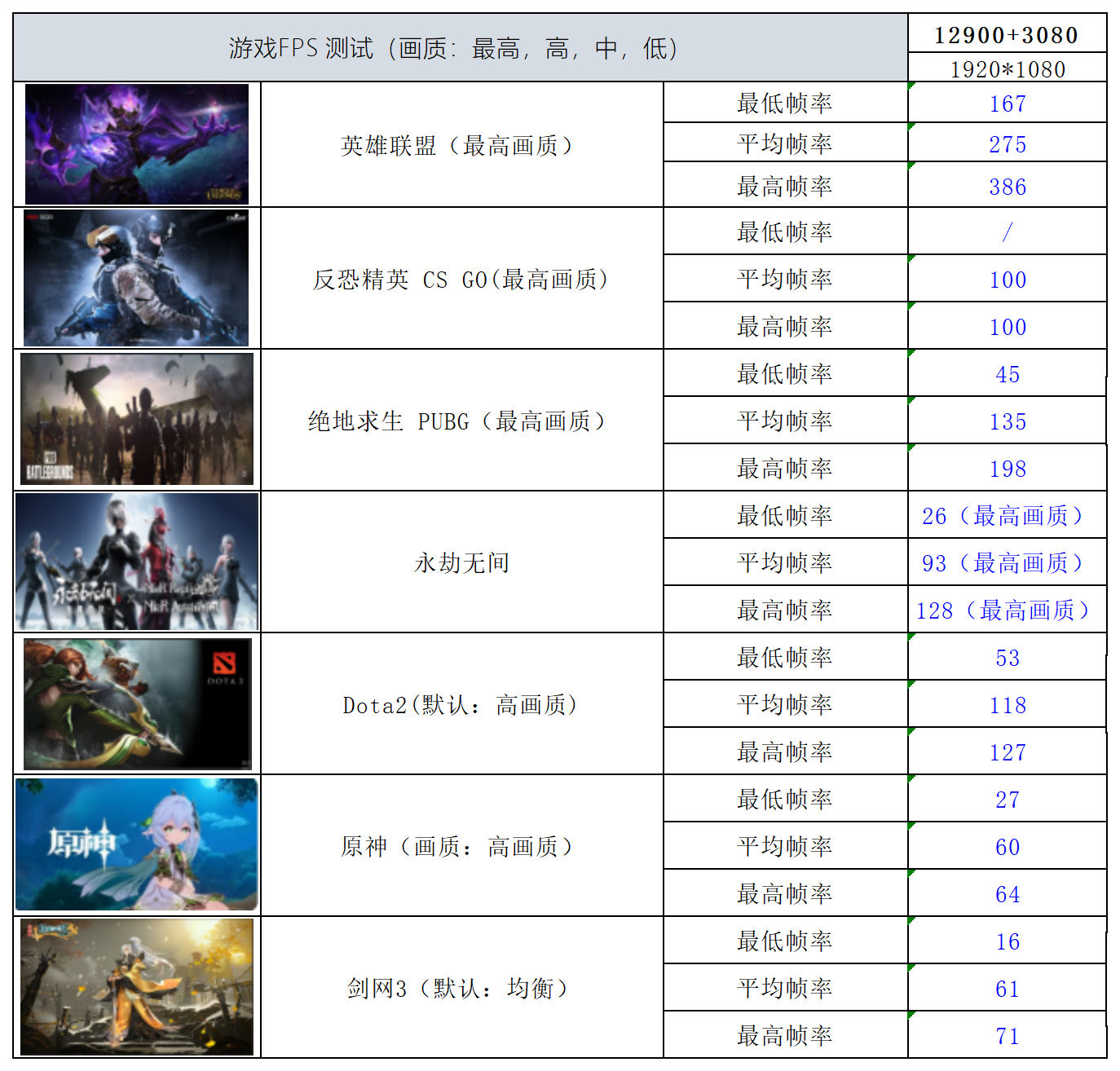Select 最高帧率 label in 永劫无间 row
The height and width of the screenshot is (1071, 1120).
click(786, 610)
